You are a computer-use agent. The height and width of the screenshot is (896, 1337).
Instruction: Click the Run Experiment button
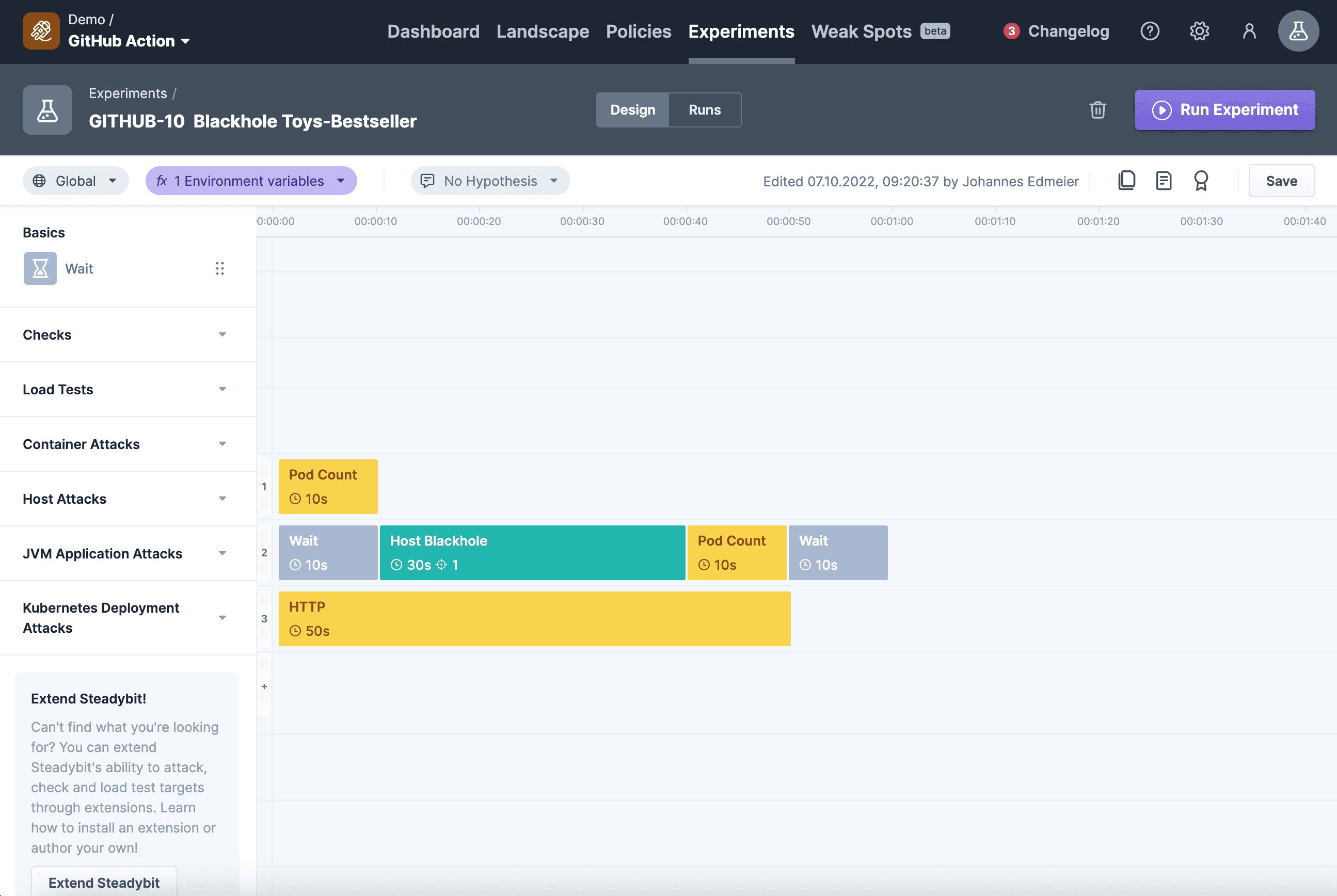1224,110
